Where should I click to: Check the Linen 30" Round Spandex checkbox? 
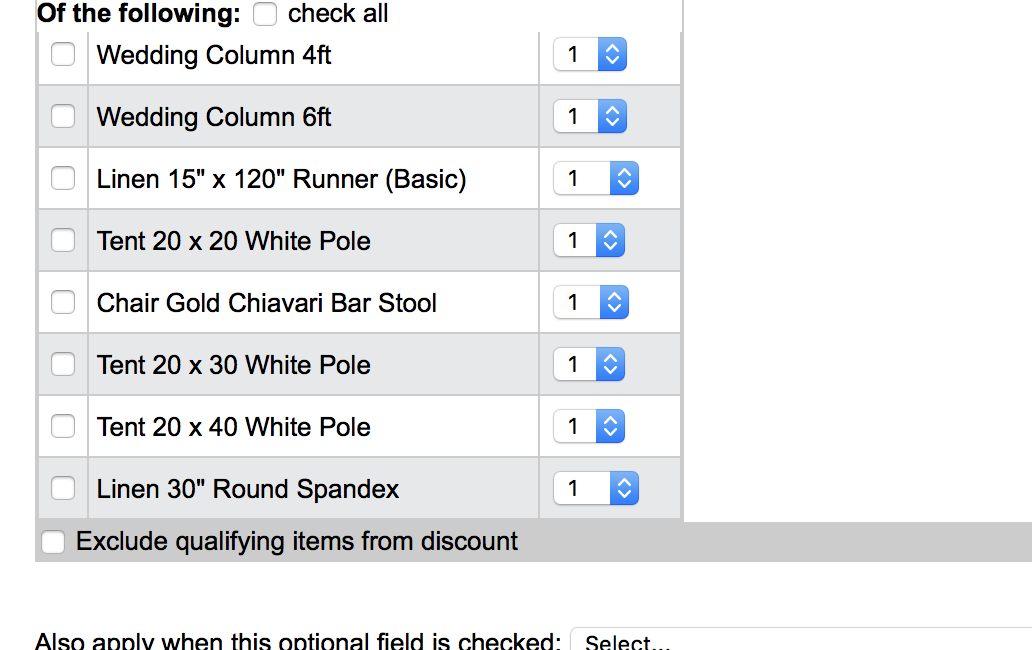(63, 488)
